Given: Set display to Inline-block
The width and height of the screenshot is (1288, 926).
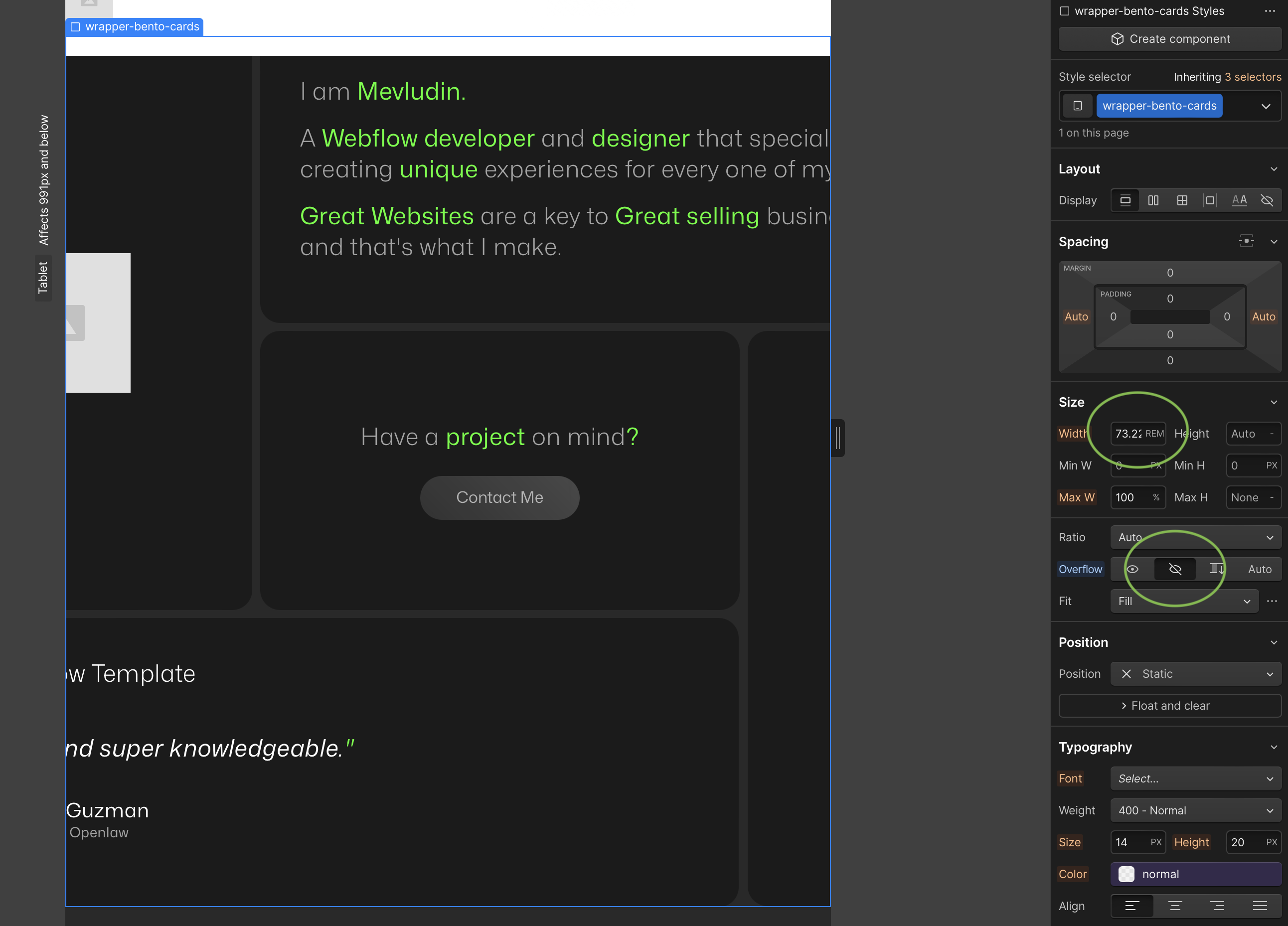Looking at the screenshot, I should (x=1210, y=200).
